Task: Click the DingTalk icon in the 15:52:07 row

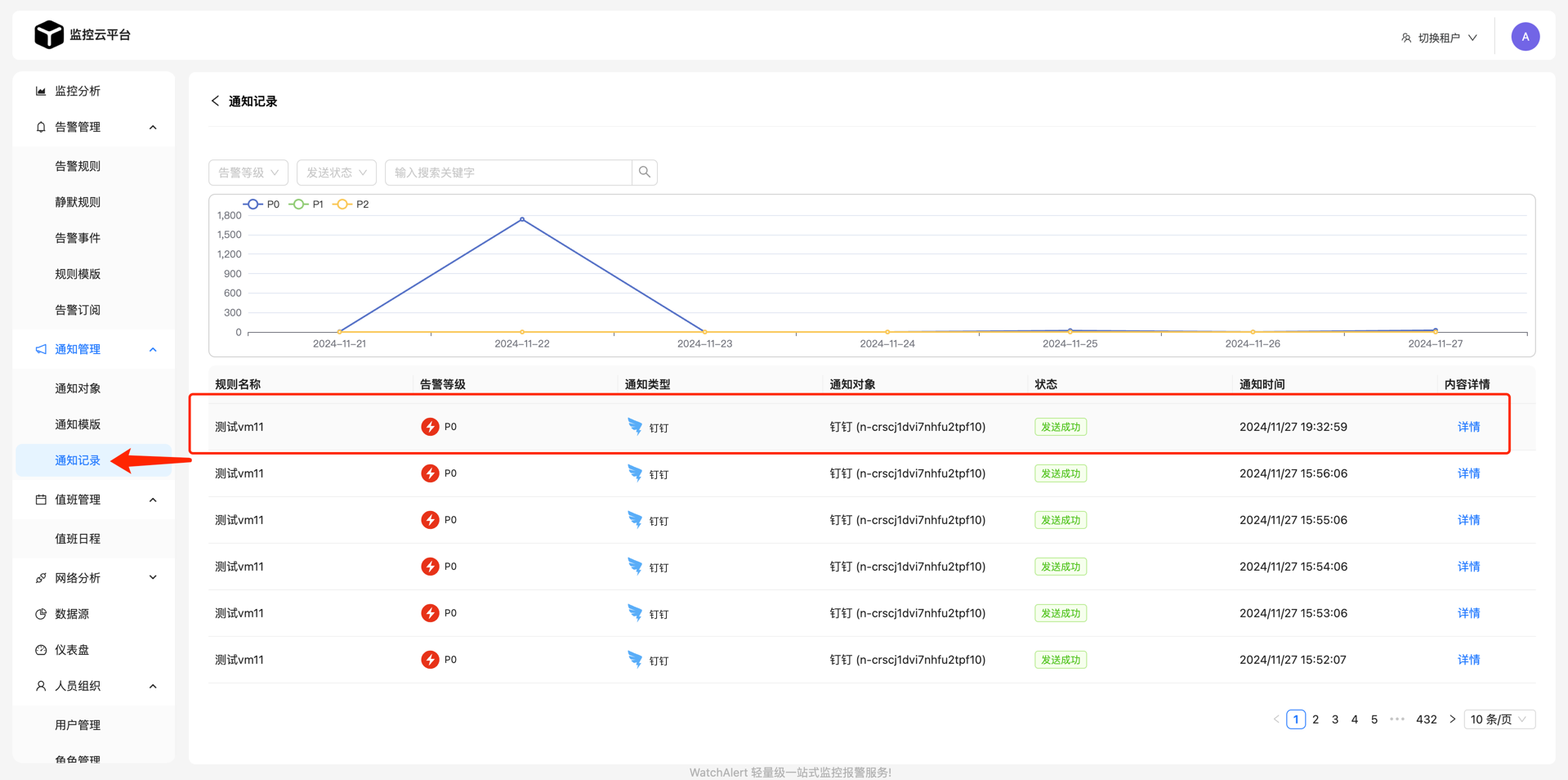Action: click(x=635, y=659)
